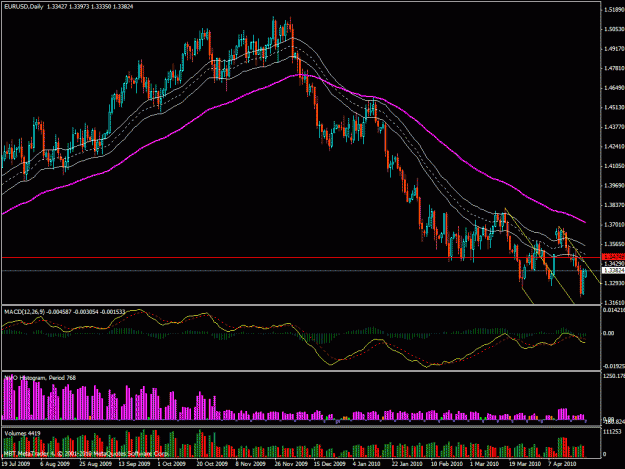
Task: Click the 20 Oct 2009 date label
Action: pyautogui.click(x=212, y=464)
